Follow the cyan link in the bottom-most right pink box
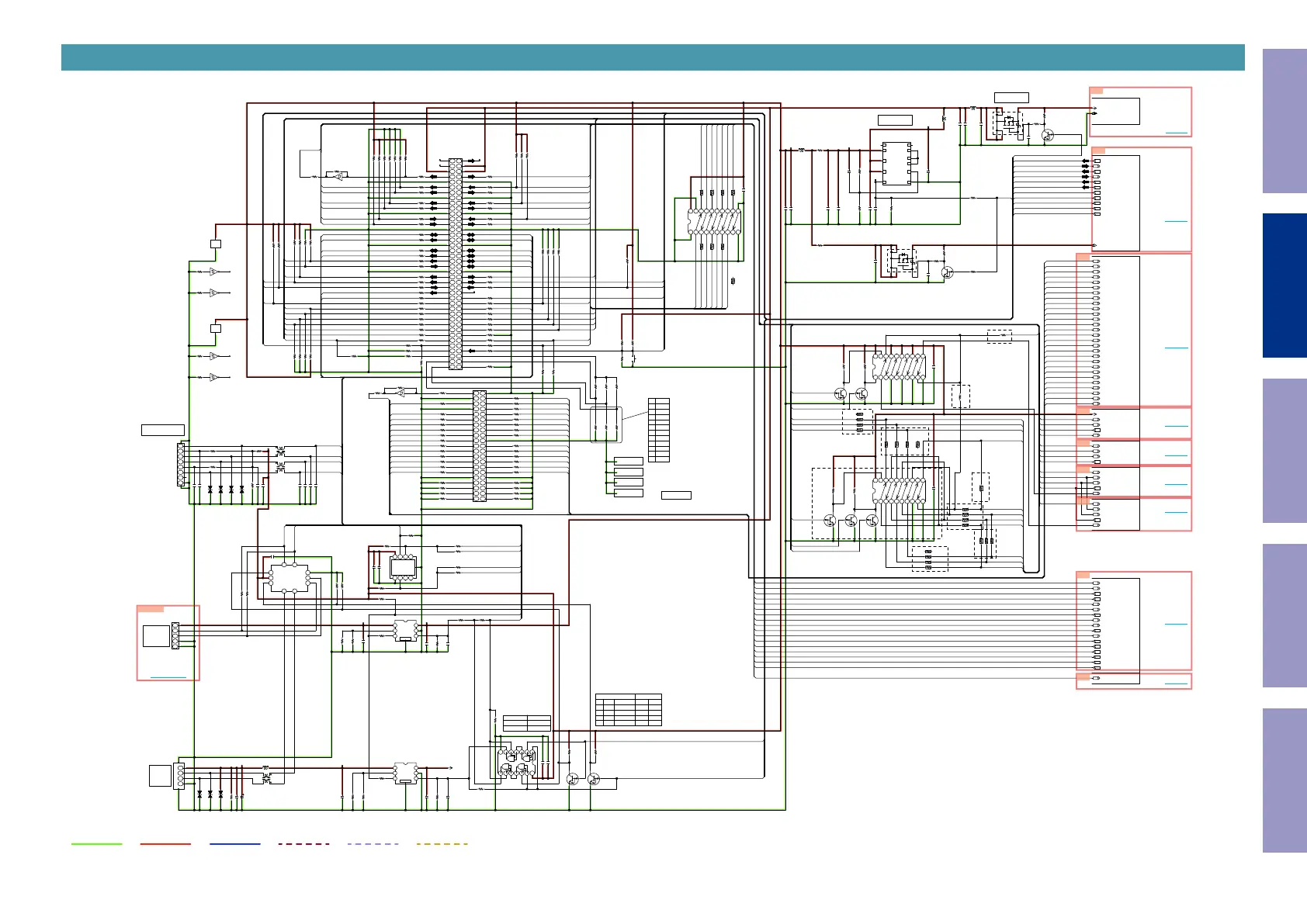1307x924 pixels. 1177,683
